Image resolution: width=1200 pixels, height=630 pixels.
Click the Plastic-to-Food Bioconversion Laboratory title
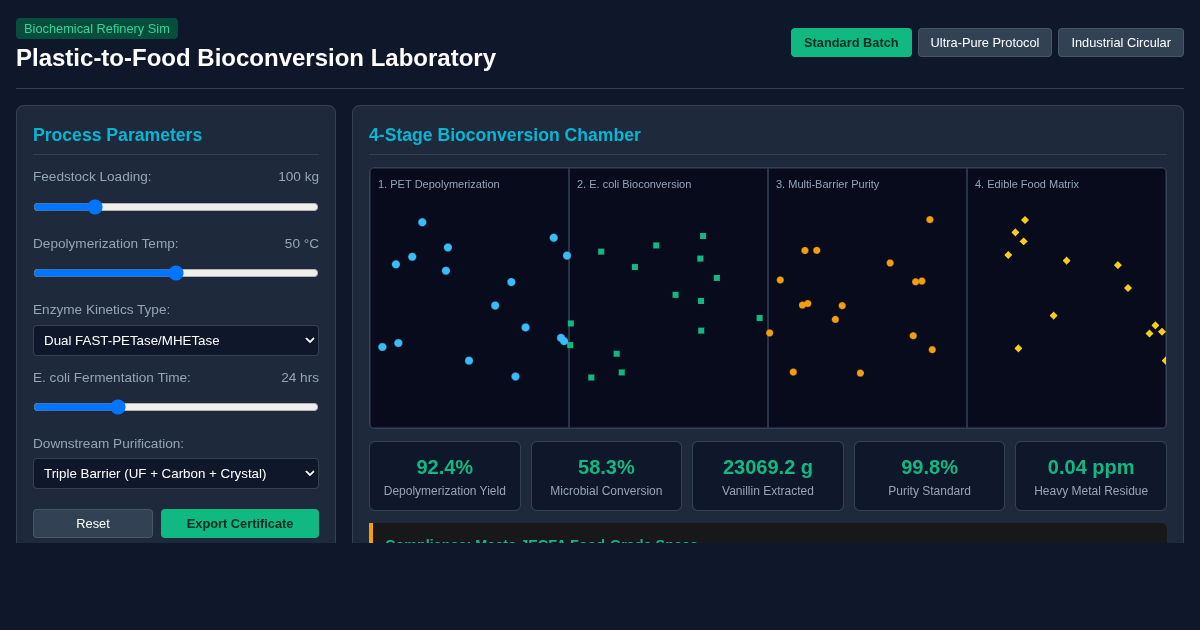256,58
